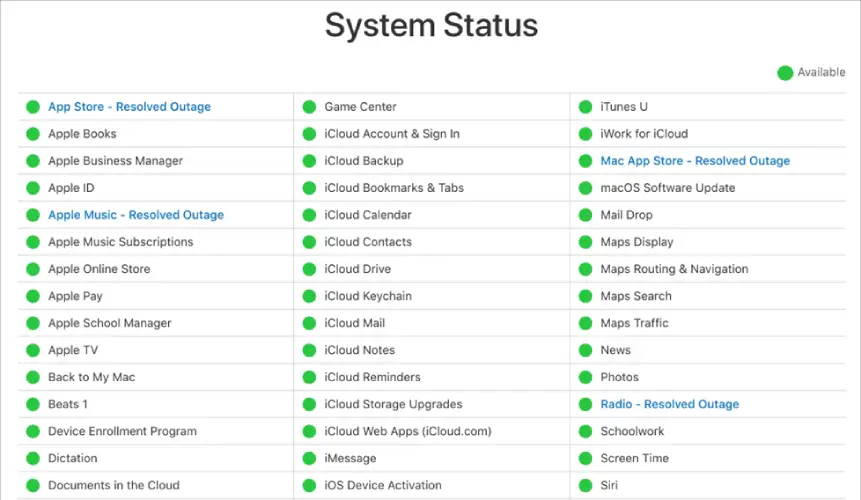Click green status dot beside iMessage
This screenshot has height=500, width=861.
point(309,458)
